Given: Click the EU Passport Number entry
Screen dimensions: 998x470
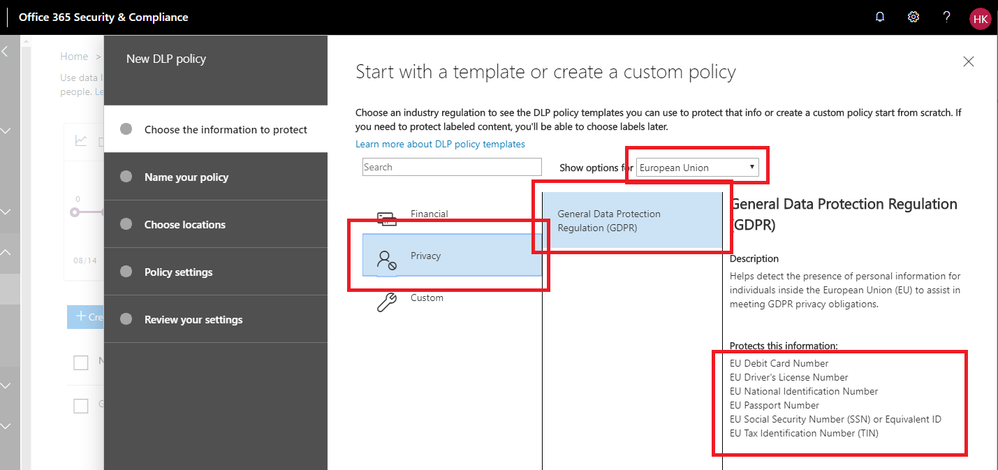Looking at the screenshot, I should tap(774, 405).
